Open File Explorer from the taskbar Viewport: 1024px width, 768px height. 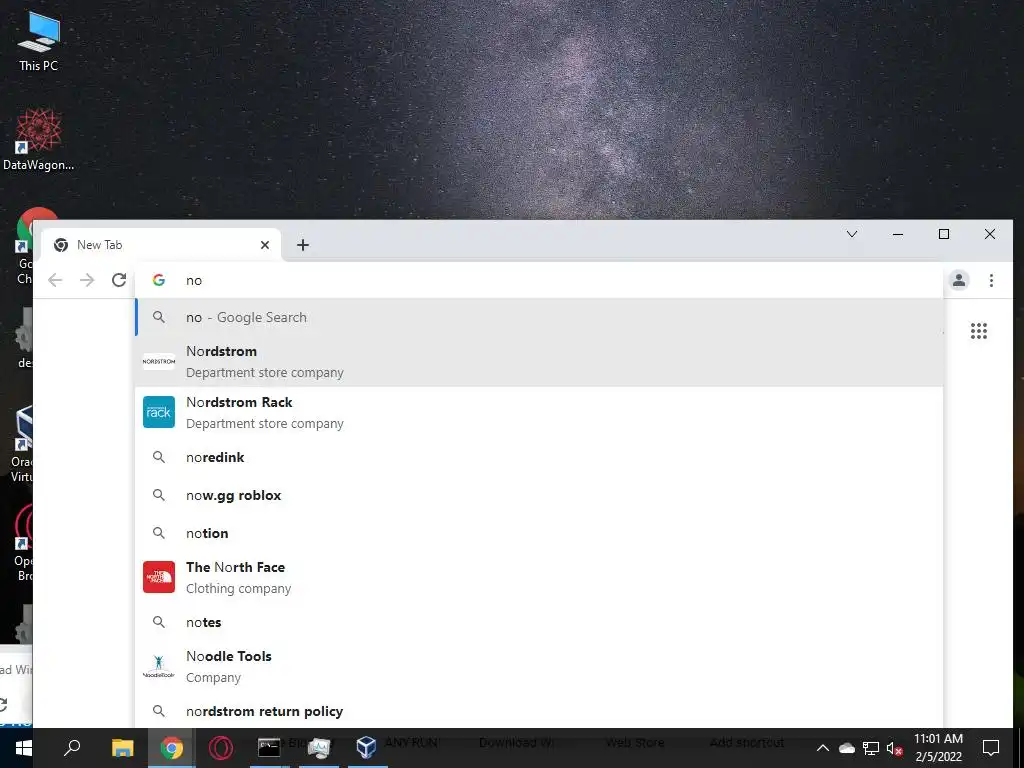tap(122, 748)
